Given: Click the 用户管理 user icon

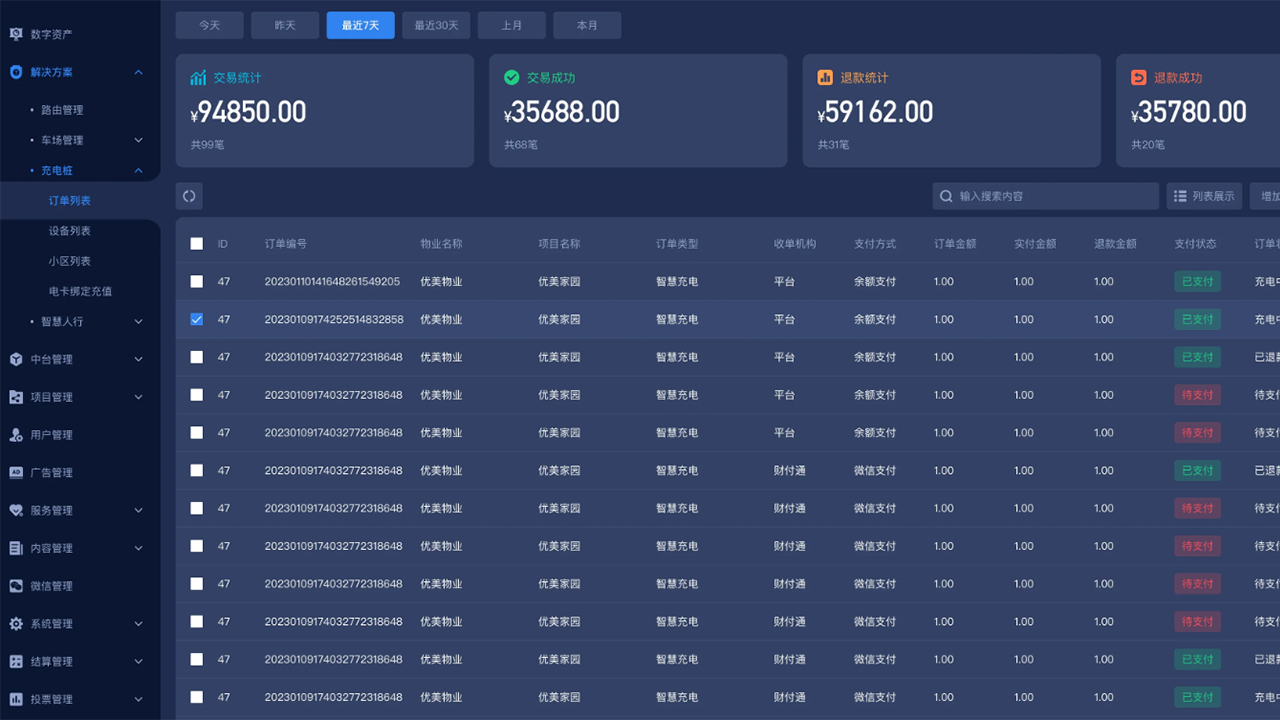Looking at the screenshot, I should (16, 435).
